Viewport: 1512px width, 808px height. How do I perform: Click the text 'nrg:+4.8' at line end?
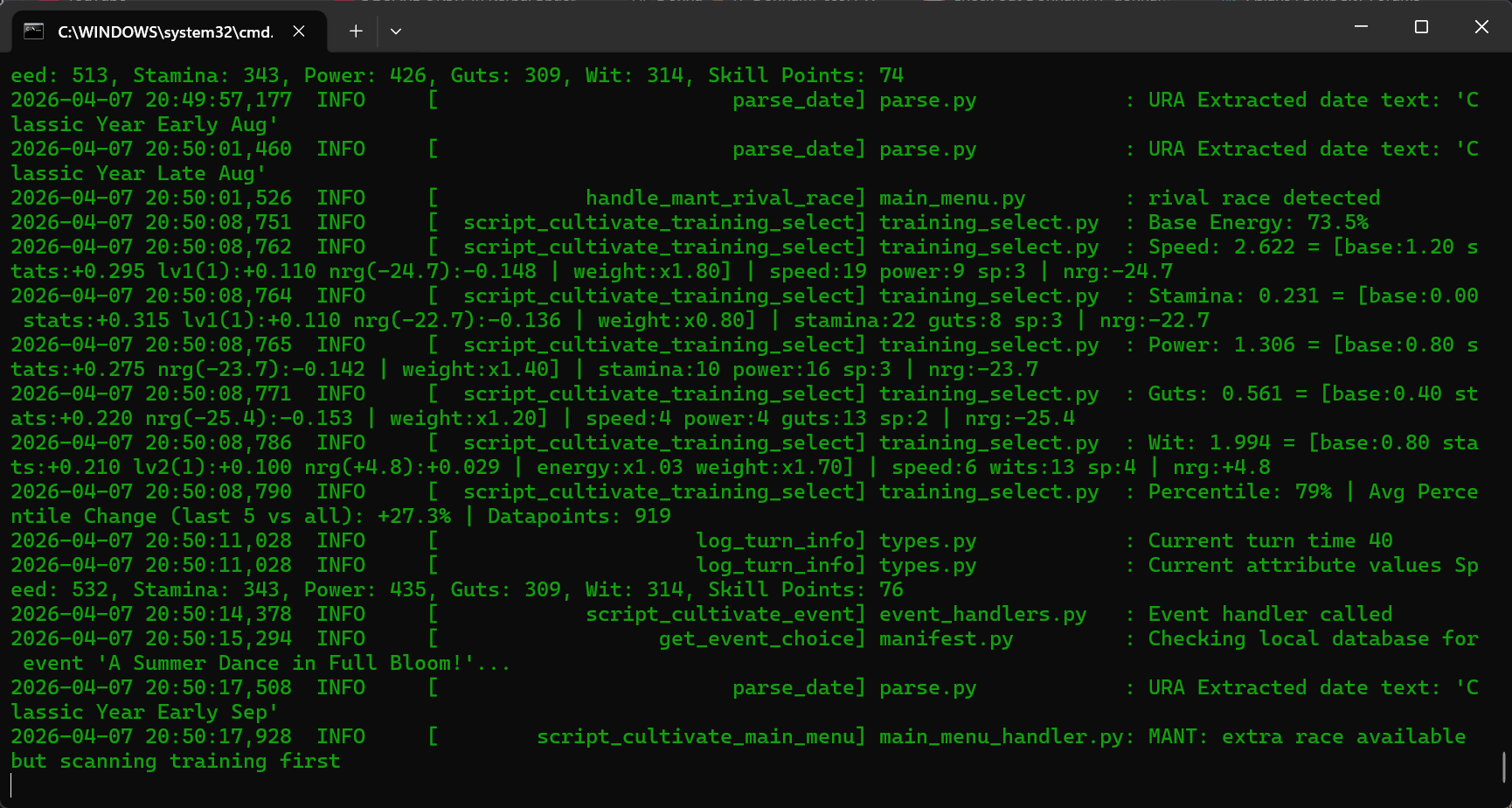coord(1221,467)
